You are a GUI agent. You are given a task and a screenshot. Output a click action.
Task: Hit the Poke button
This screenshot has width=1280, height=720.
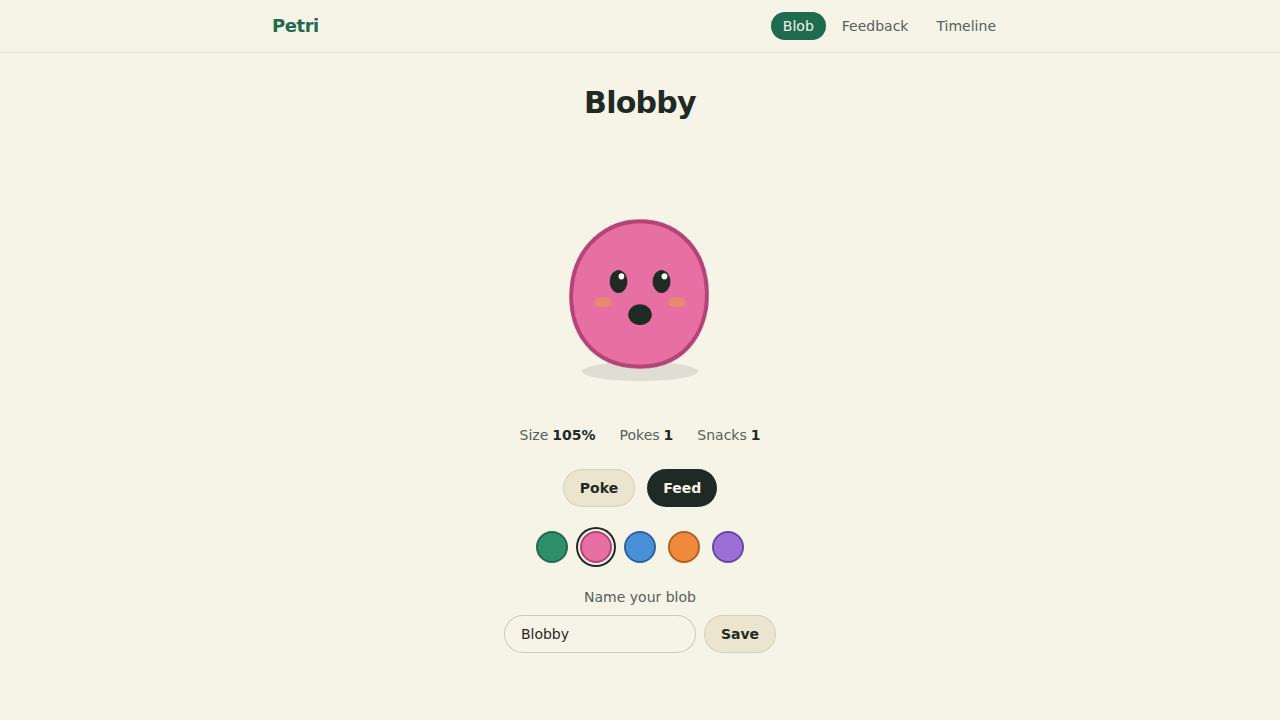click(x=599, y=488)
